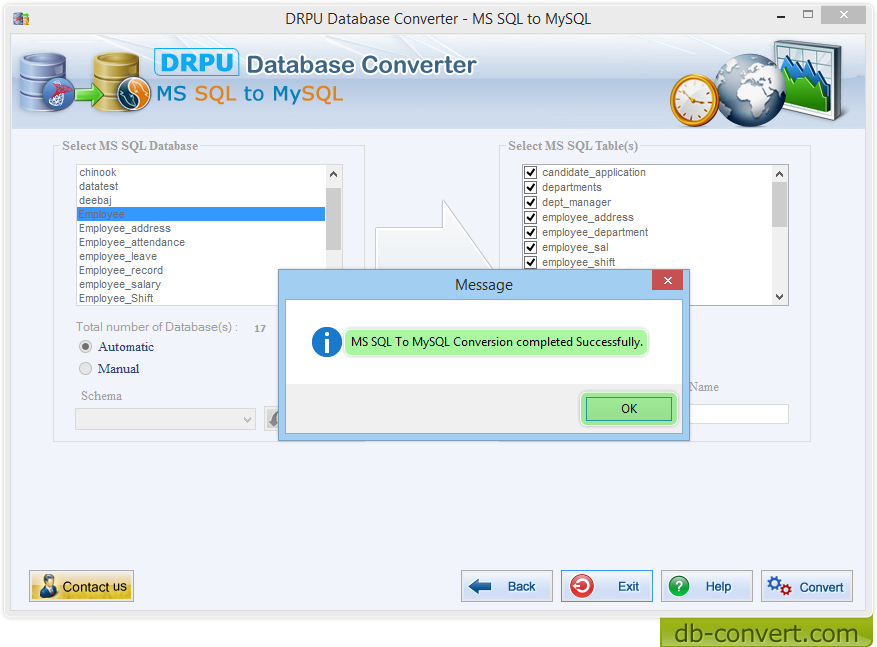Select the Employee_attendance database
877x647 pixels.
pos(201,242)
